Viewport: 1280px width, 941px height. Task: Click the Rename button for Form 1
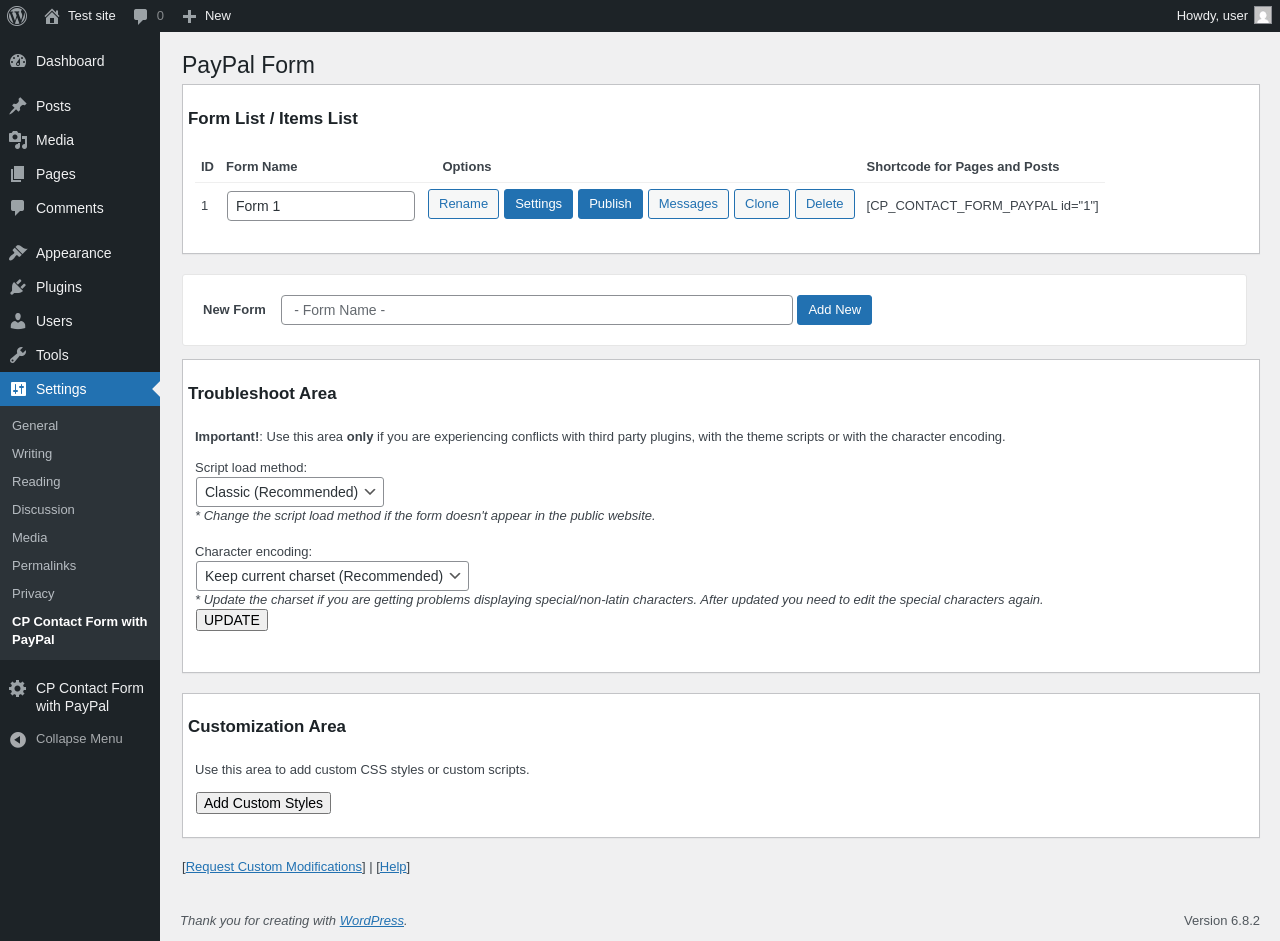(x=463, y=204)
